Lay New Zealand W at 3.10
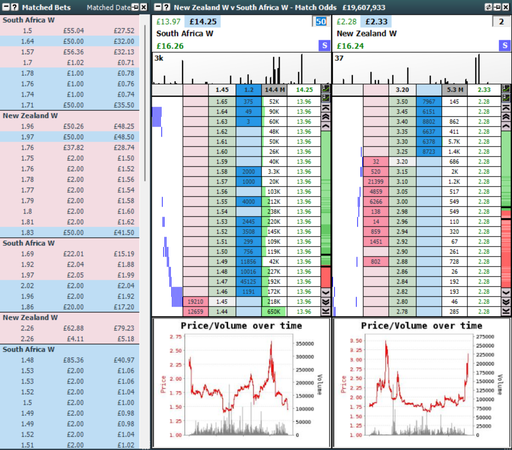The width and height of the screenshot is (512, 450). [376, 182]
